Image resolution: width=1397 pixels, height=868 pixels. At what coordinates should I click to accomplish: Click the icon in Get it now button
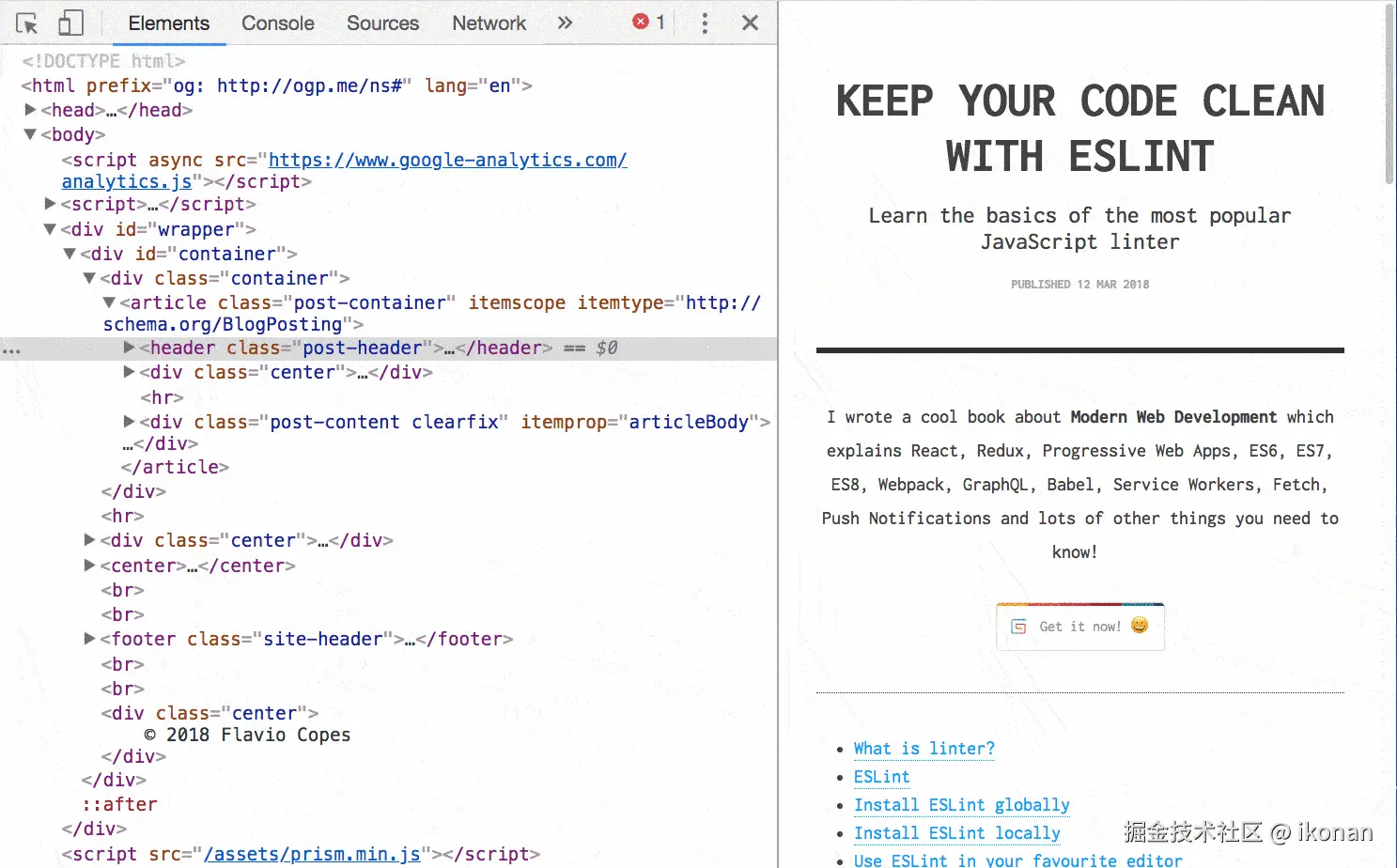point(1018,627)
